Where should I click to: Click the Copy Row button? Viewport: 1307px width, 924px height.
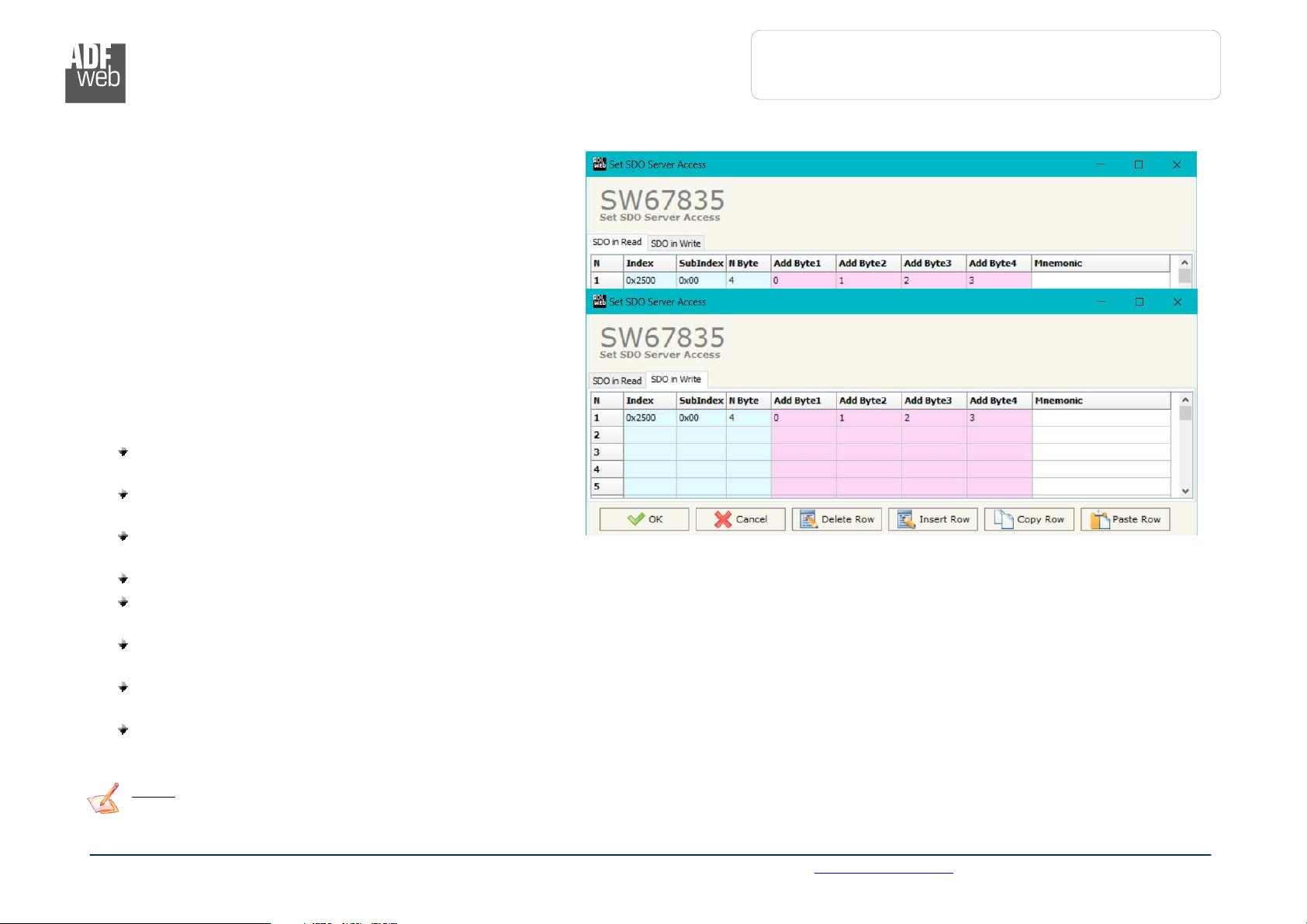click(x=1029, y=519)
